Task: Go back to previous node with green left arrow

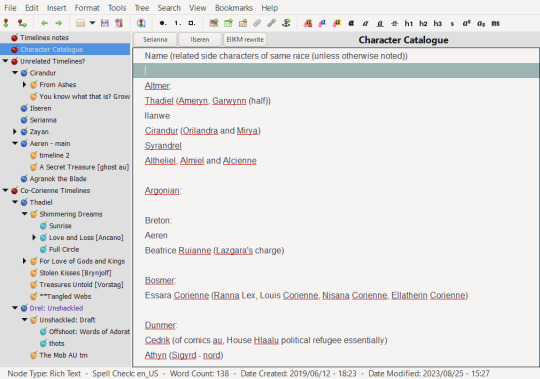Action: [44, 23]
